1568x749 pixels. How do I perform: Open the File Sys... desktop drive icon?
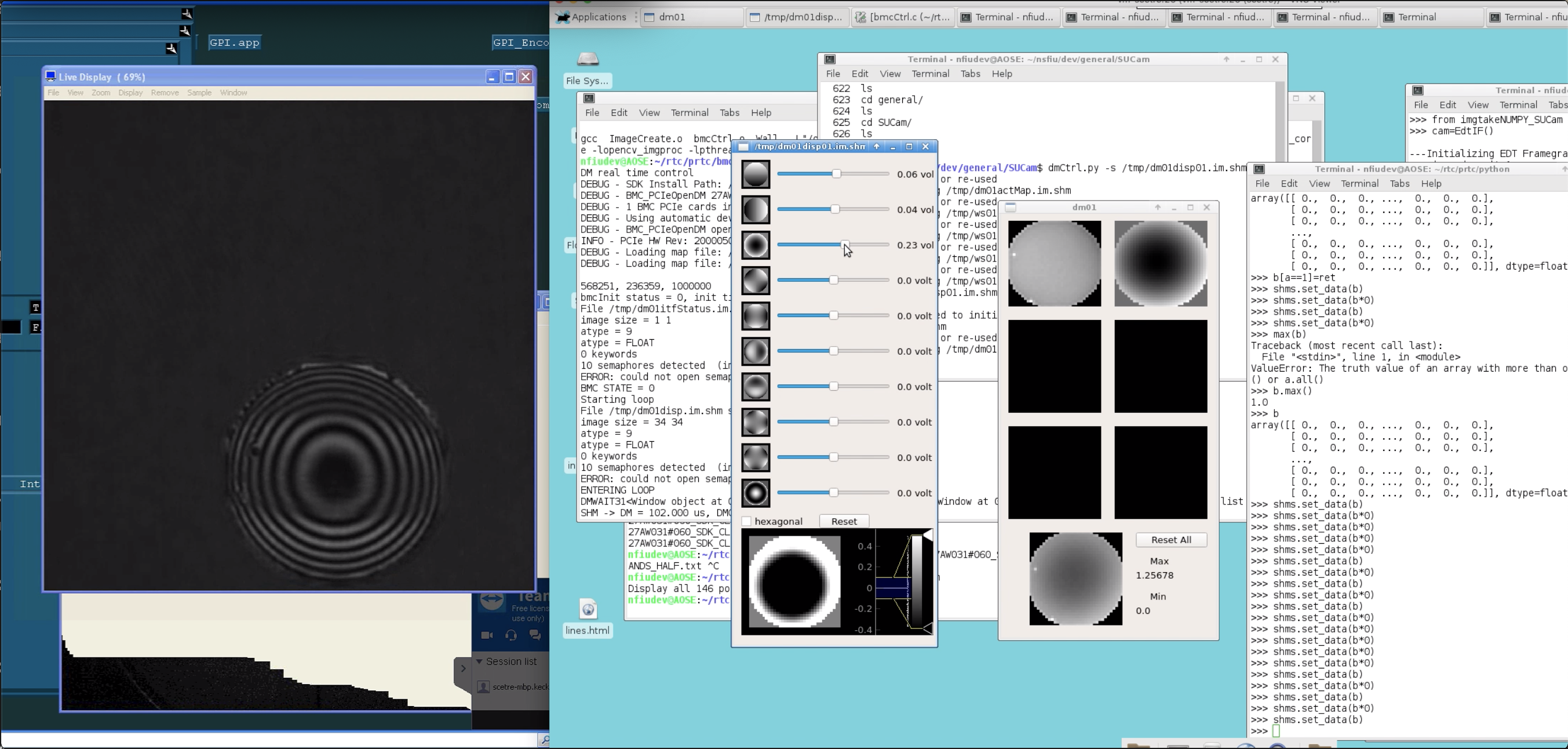tap(588, 59)
